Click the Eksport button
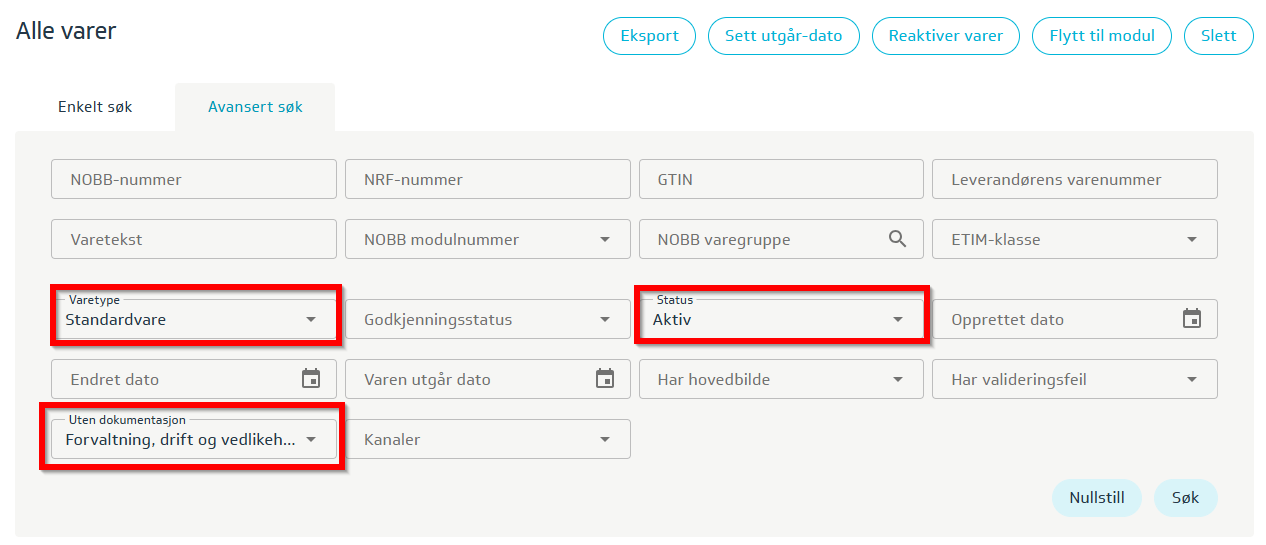Image resolution: width=1266 pixels, height=545 pixels. [x=649, y=36]
